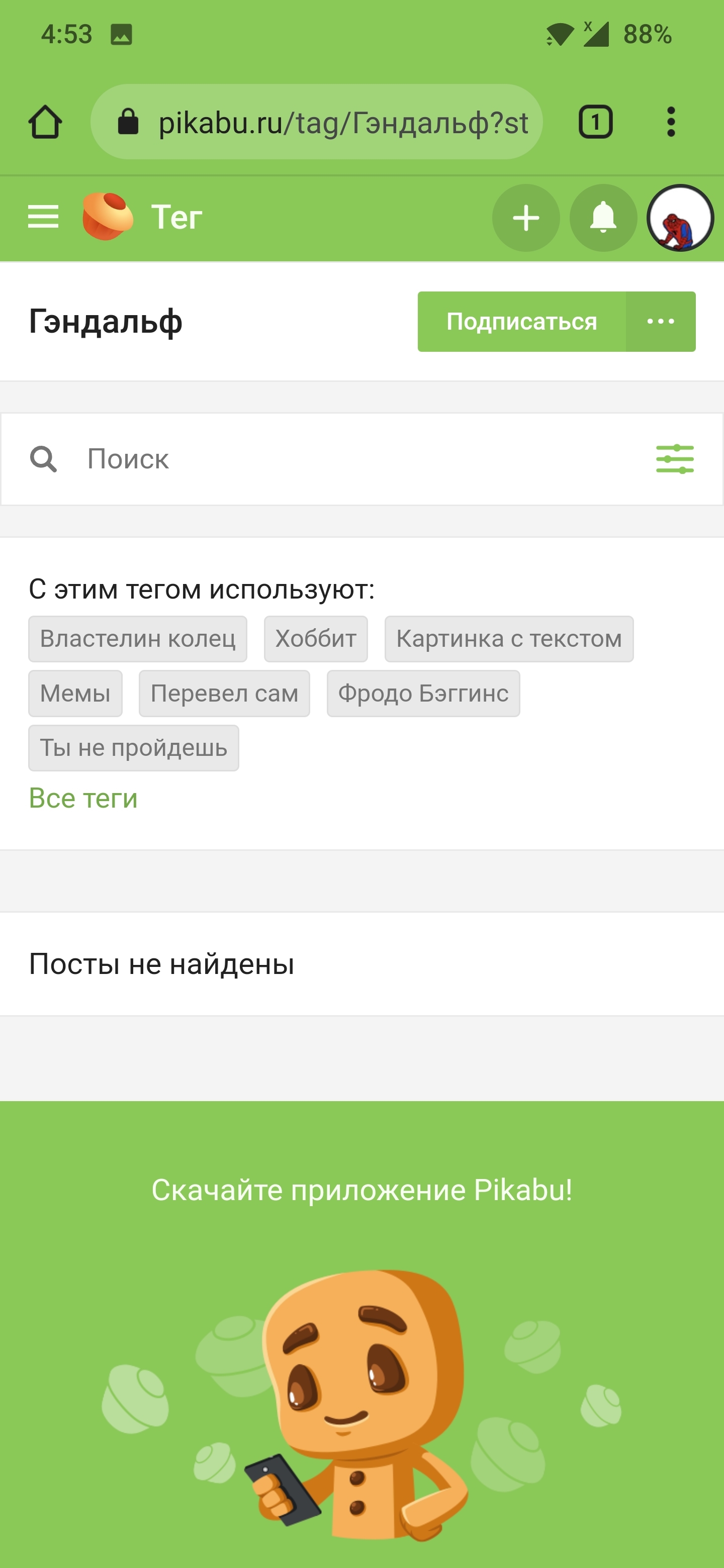Open the search filter sliders icon
Viewport: 724px width, 1568px height.
point(675,459)
